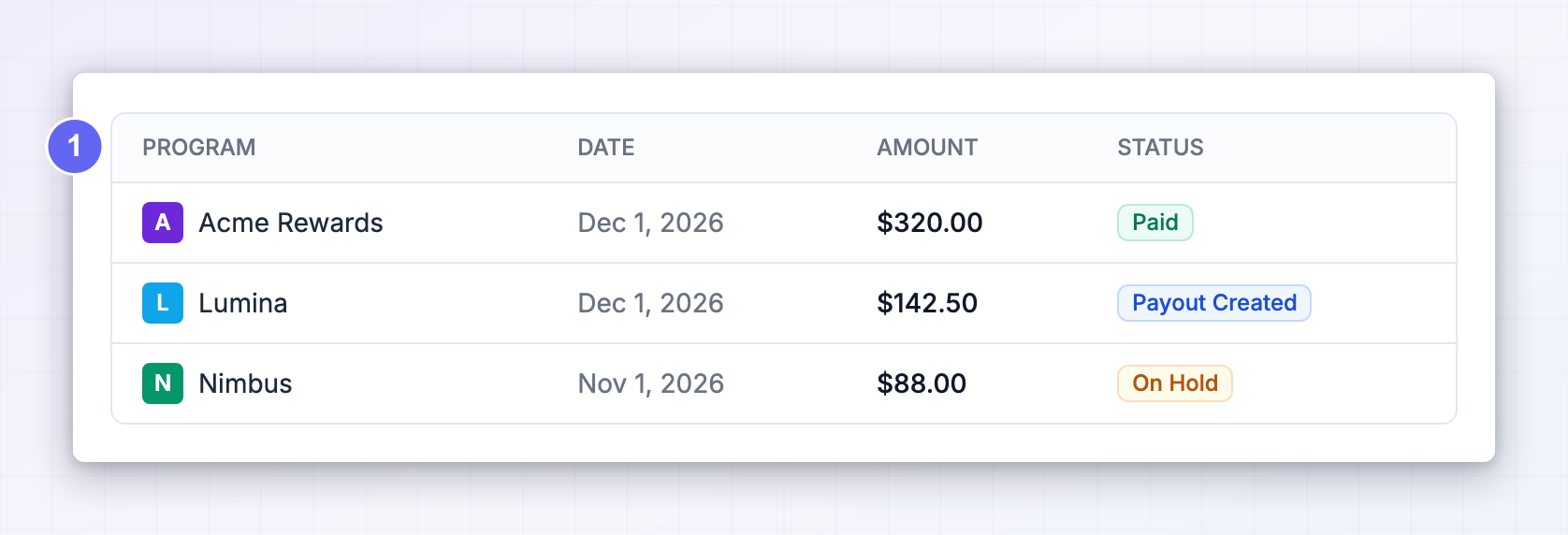This screenshot has height=535, width=1568.
Task: Click the numbered step 1 badge
Action: tap(75, 147)
